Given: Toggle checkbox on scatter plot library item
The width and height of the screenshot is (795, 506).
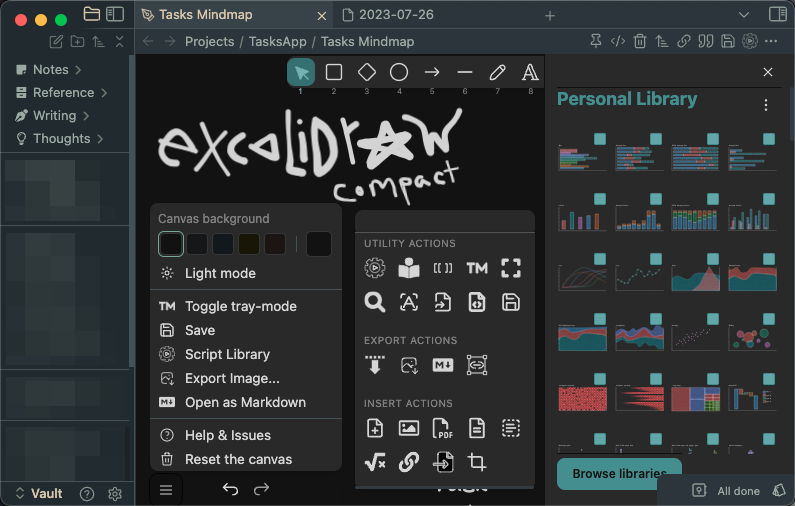Looking at the screenshot, I should pos(713,319).
